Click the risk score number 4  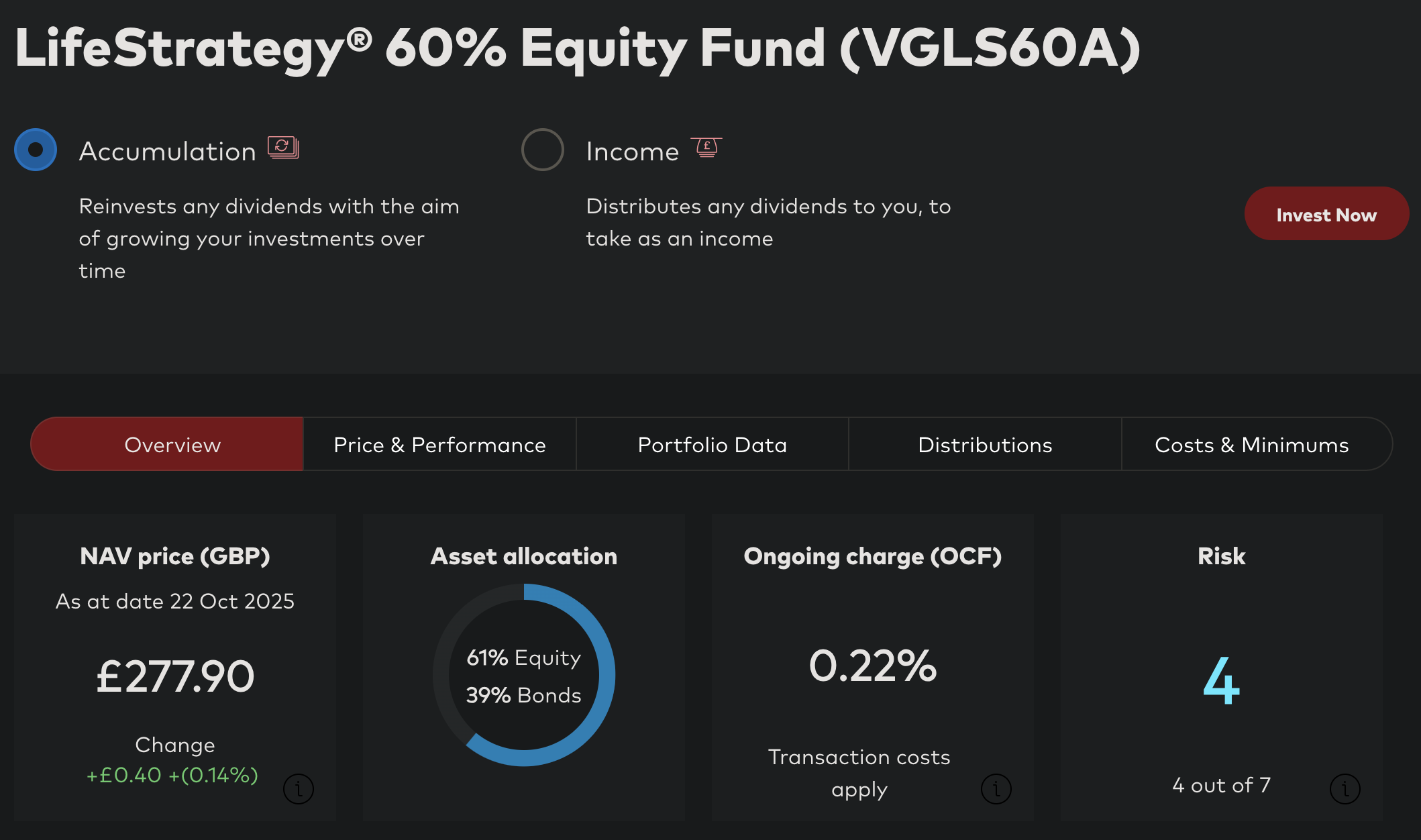1221,680
